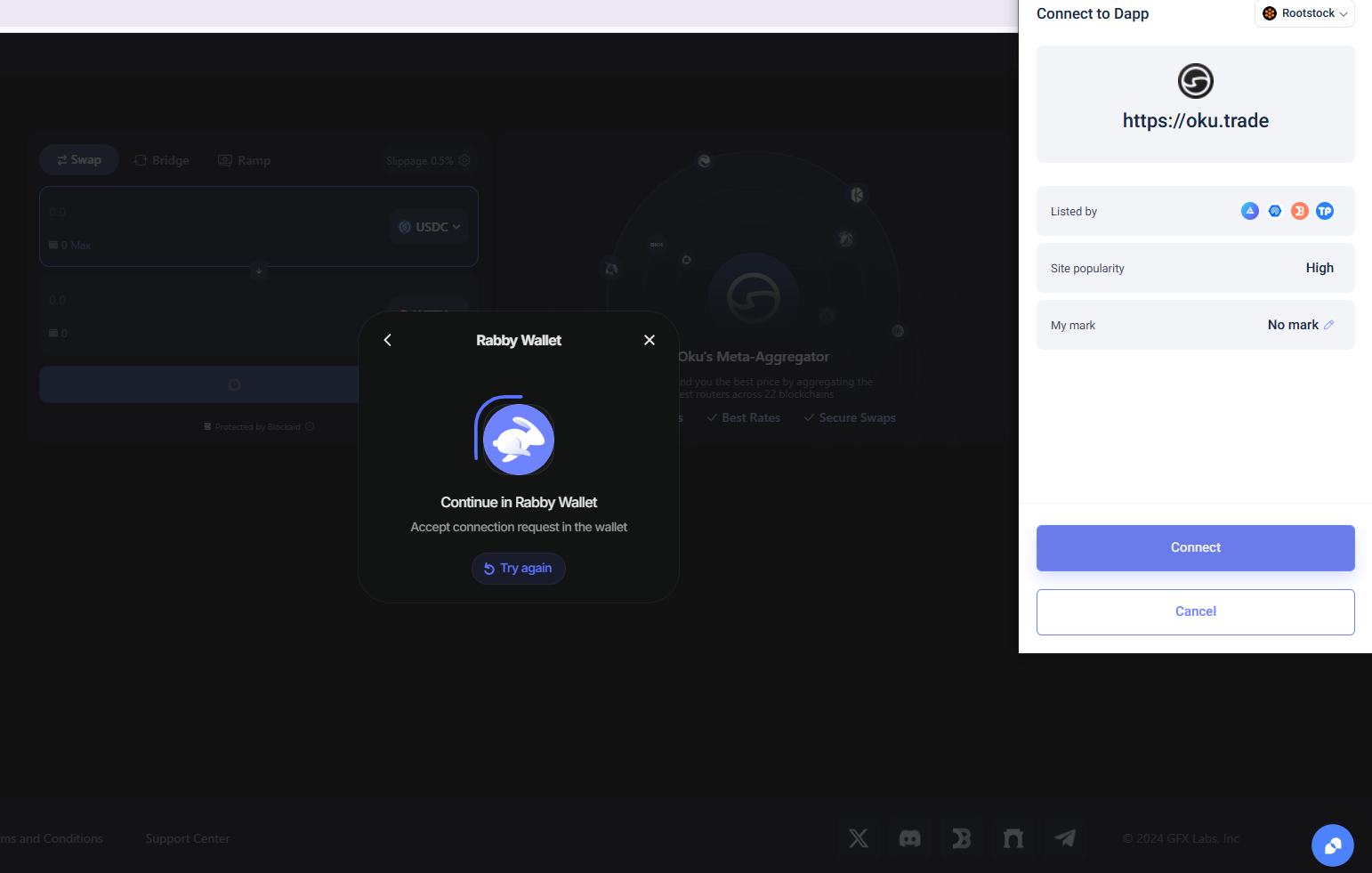Switch to the Ramp tab
This screenshot has width=1372, height=873.
(245, 160)
